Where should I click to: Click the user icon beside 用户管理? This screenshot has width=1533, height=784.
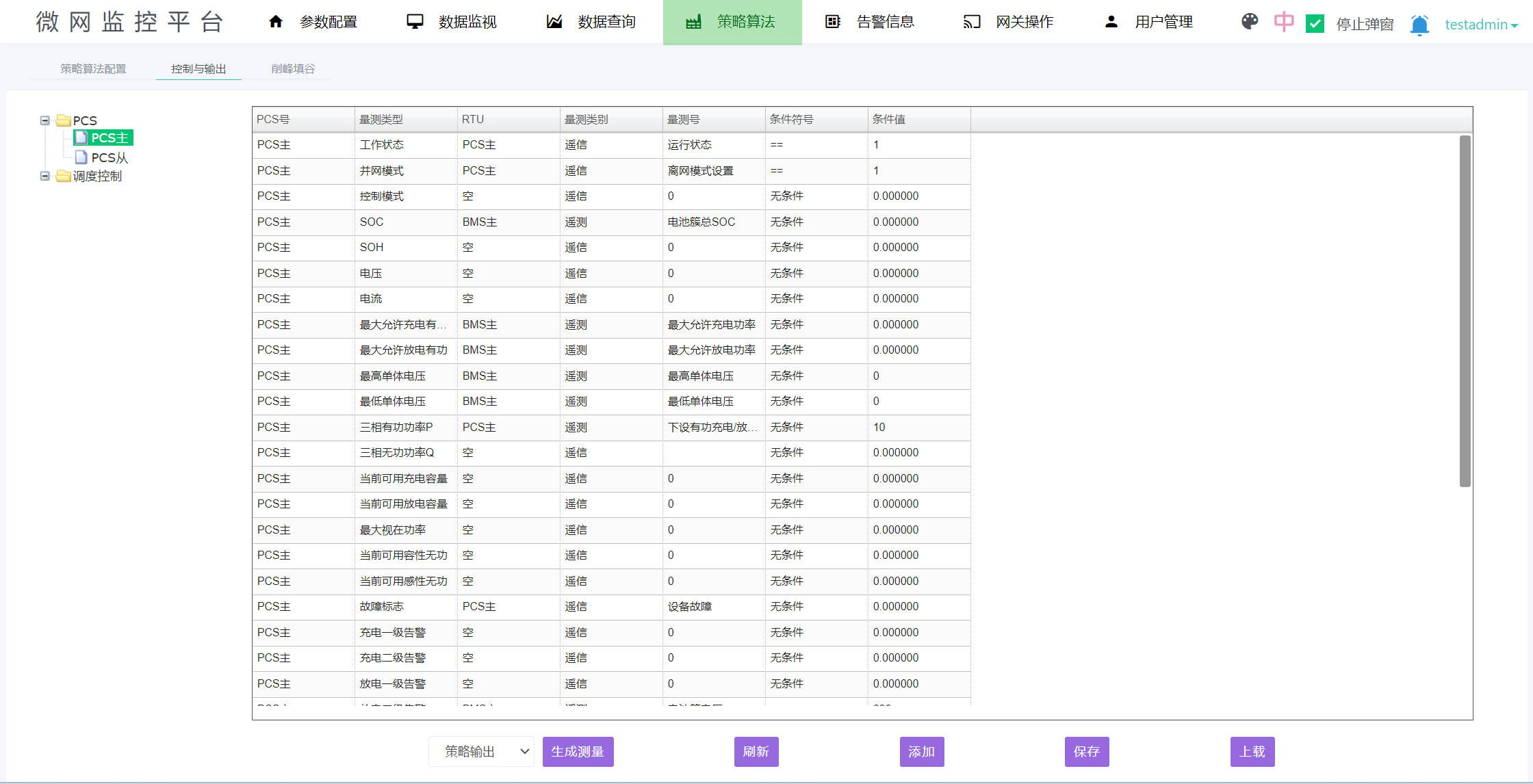click(x=1111, y=22)
